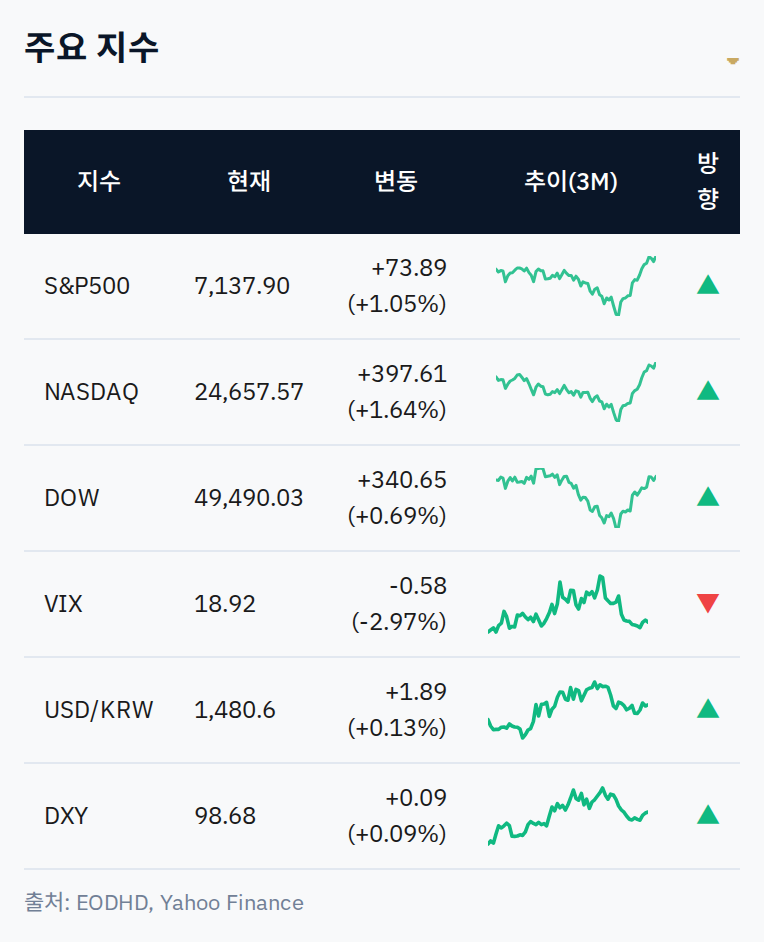The width and height of the screenshot is (764, 942).
Task: Click the USD/KRW index name
Action: [x=99, y=710]
